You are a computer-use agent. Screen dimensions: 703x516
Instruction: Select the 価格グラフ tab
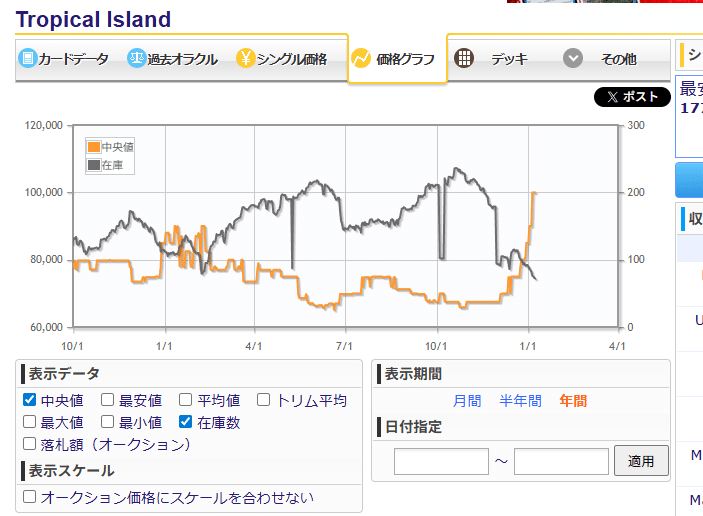[398, 59]
